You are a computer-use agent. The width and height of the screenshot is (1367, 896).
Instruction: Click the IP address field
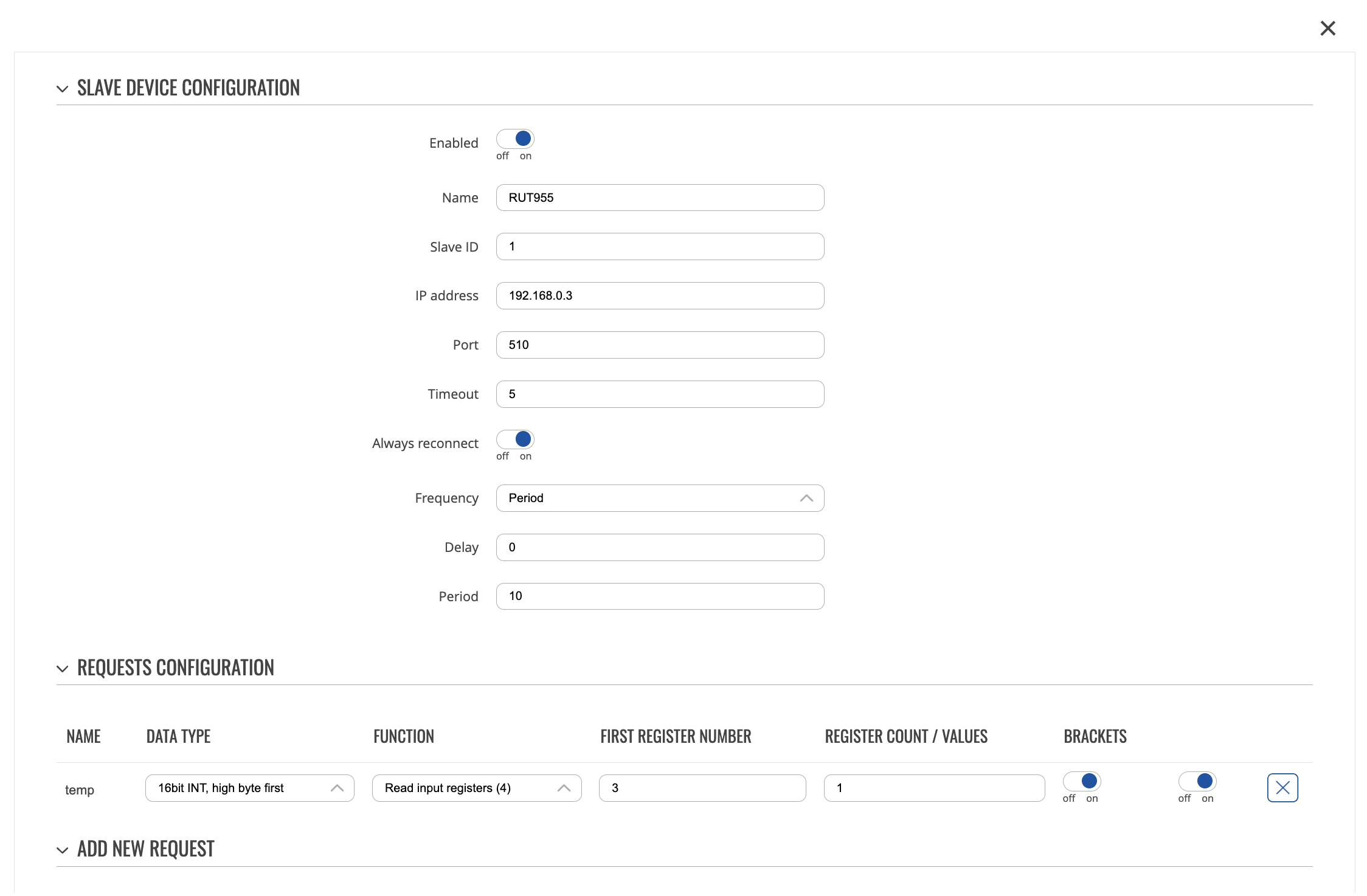pos(660,296)
